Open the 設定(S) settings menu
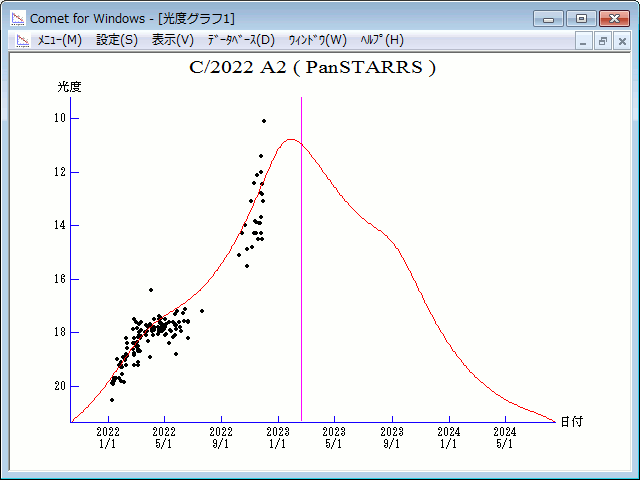640x480 pixels. click(x=117, y=40)
